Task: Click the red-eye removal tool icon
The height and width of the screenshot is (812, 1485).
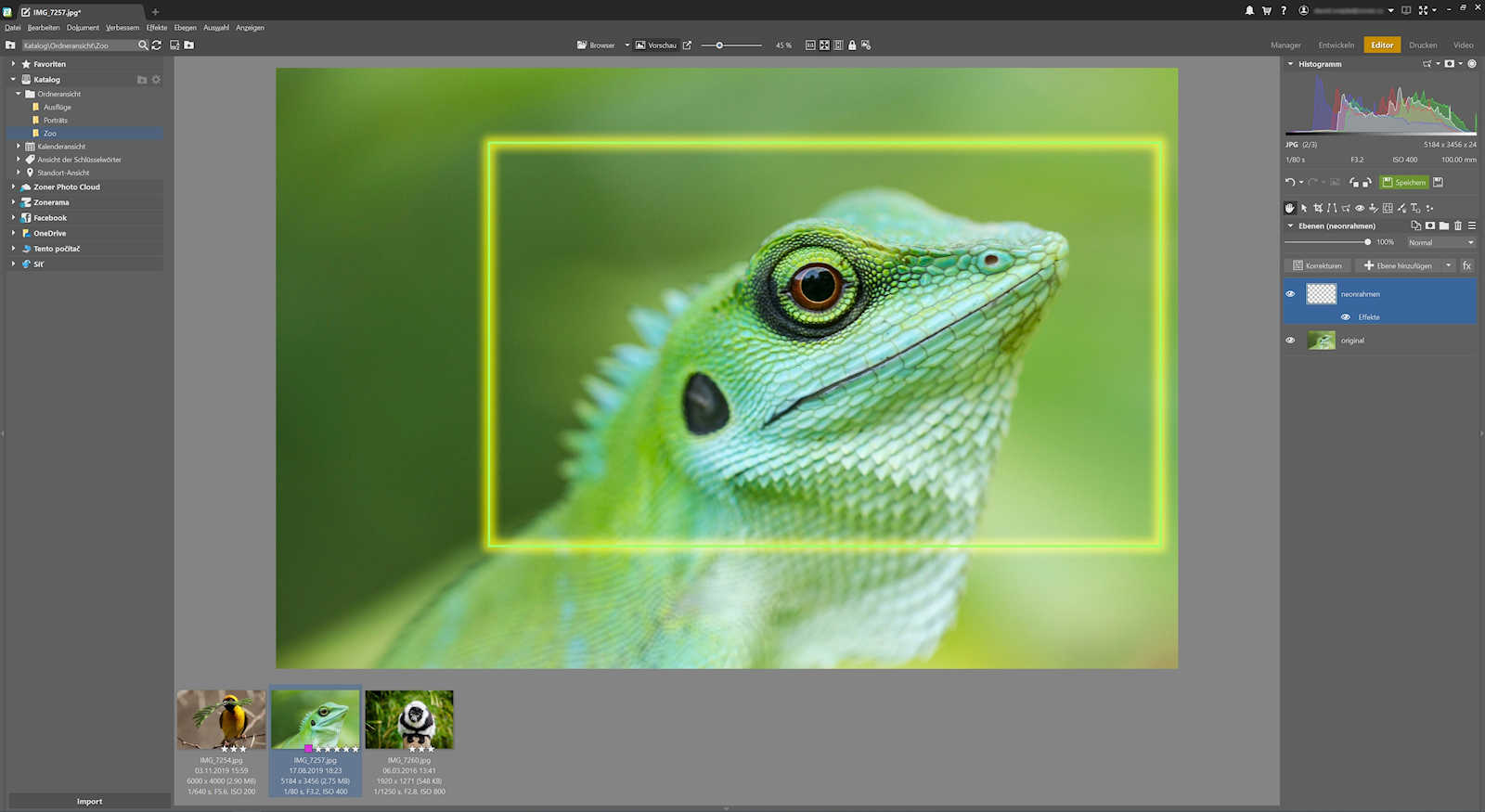Action: click(1360, 209)
